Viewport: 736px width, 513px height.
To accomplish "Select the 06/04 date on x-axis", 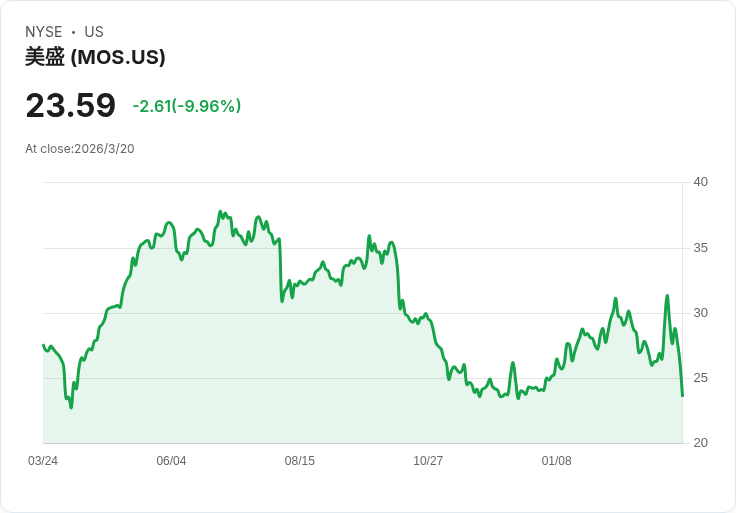I will [171, 461].
